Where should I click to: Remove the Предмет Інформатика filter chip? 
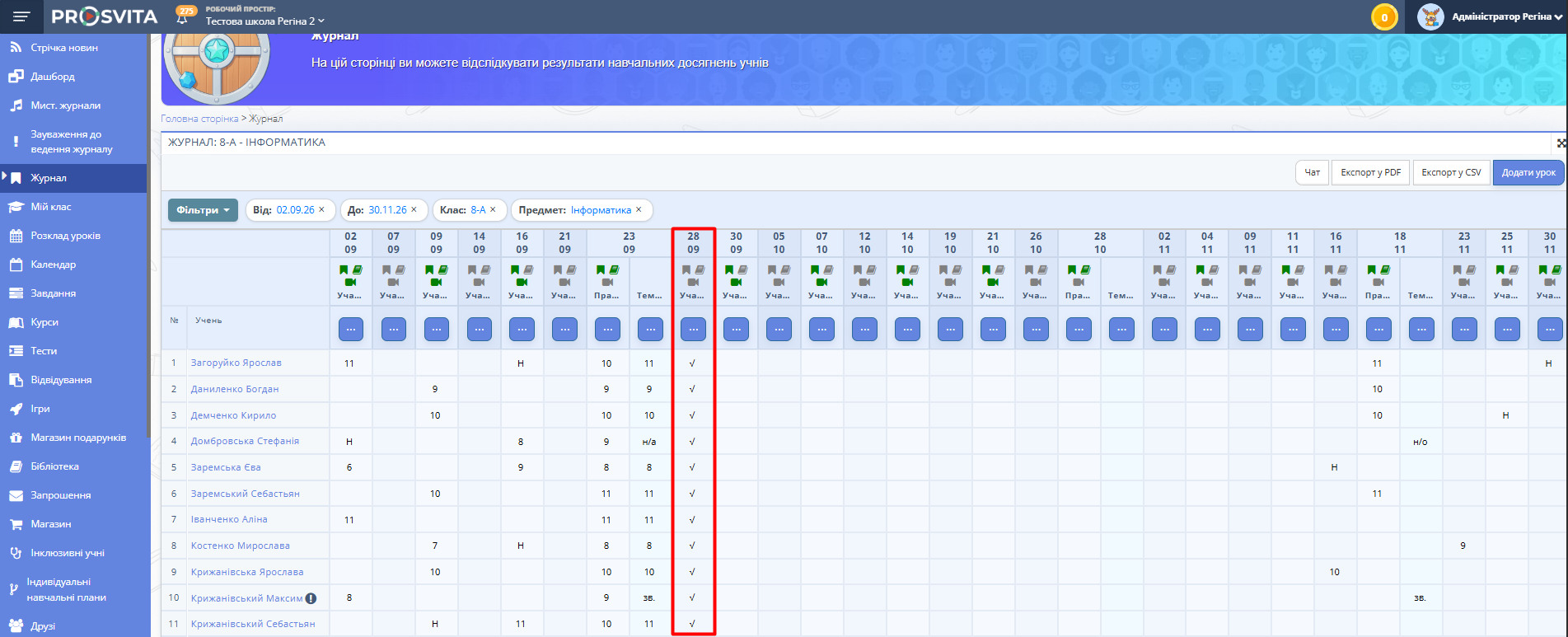[x=639, y=210]
